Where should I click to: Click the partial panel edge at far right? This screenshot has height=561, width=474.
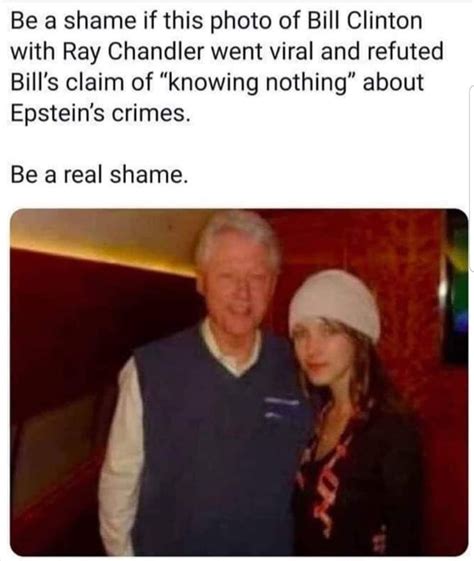click(x=471, y=179)
